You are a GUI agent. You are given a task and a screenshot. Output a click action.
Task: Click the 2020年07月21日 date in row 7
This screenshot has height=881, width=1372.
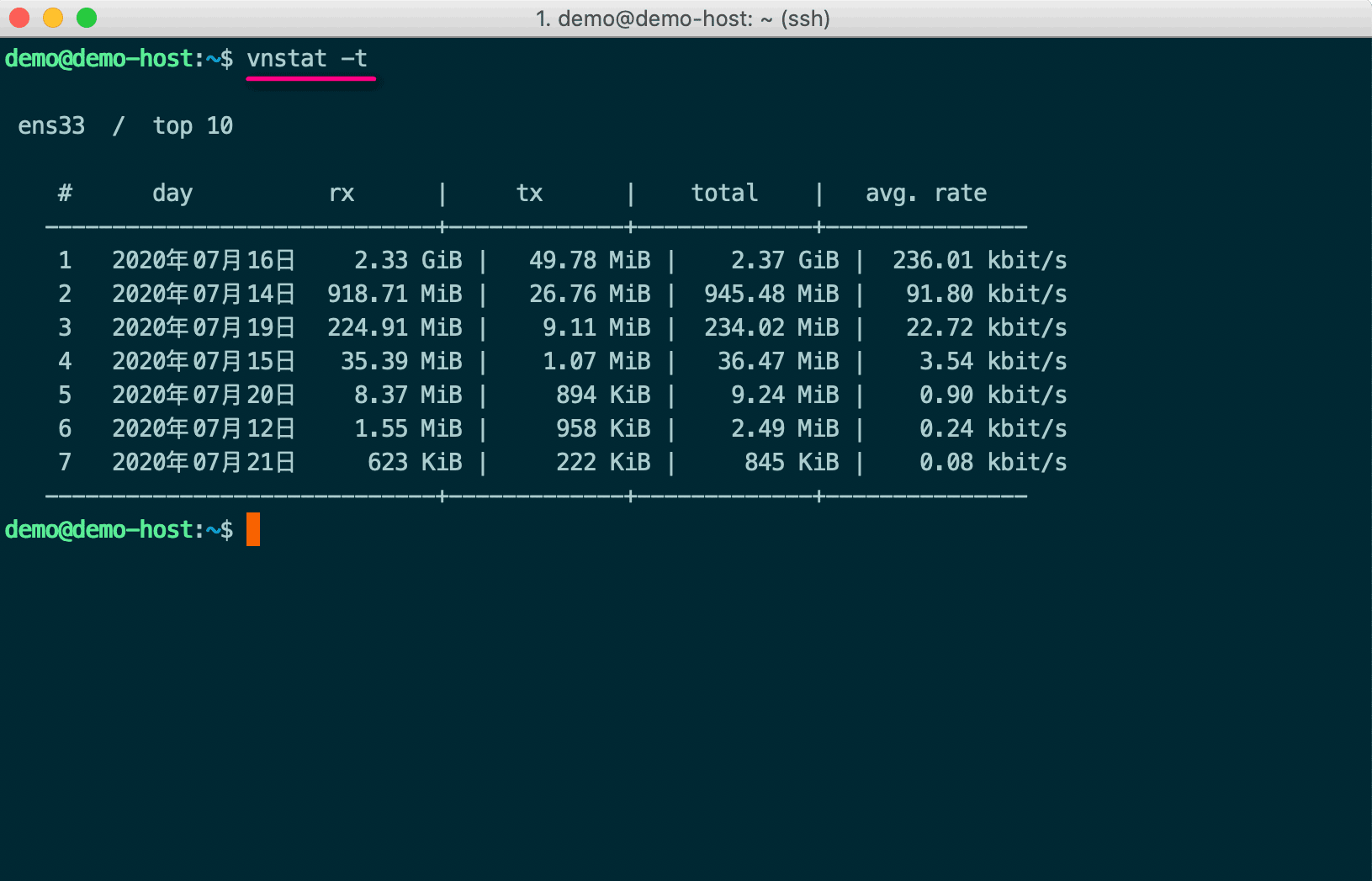click(204, 462)
